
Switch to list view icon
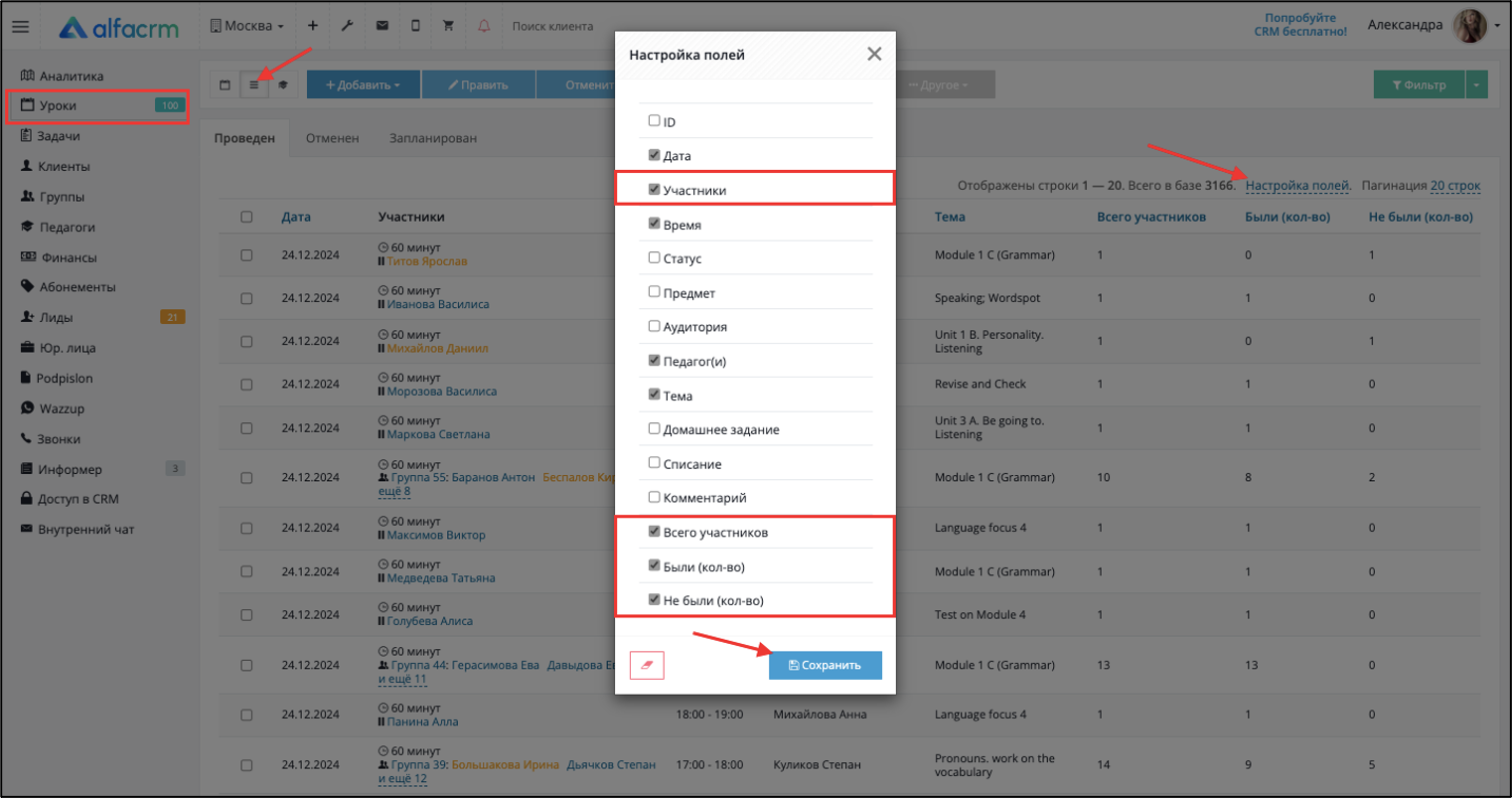(x=254, y=85)
